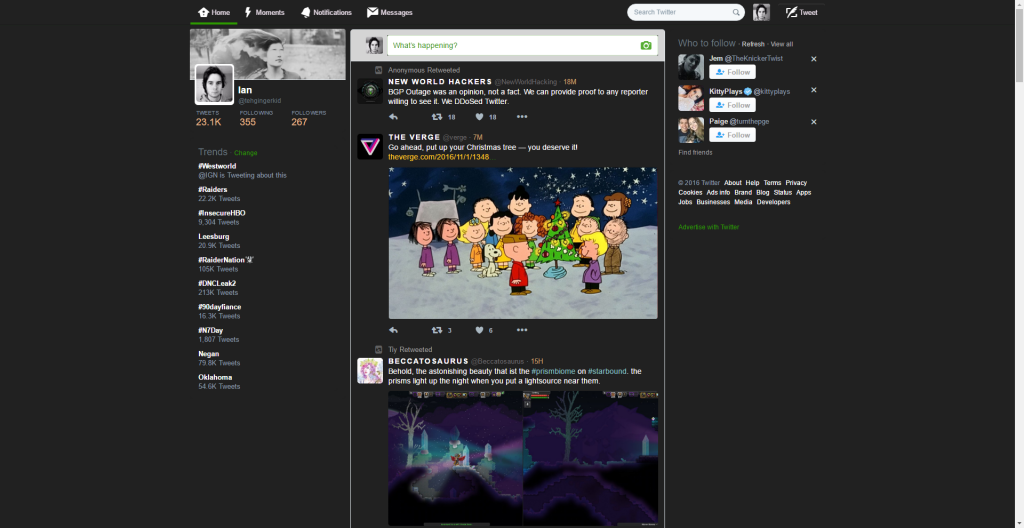Follow Paige @turnthepge
This screenshot has height=528, width=1024.
tap(732, 135)
